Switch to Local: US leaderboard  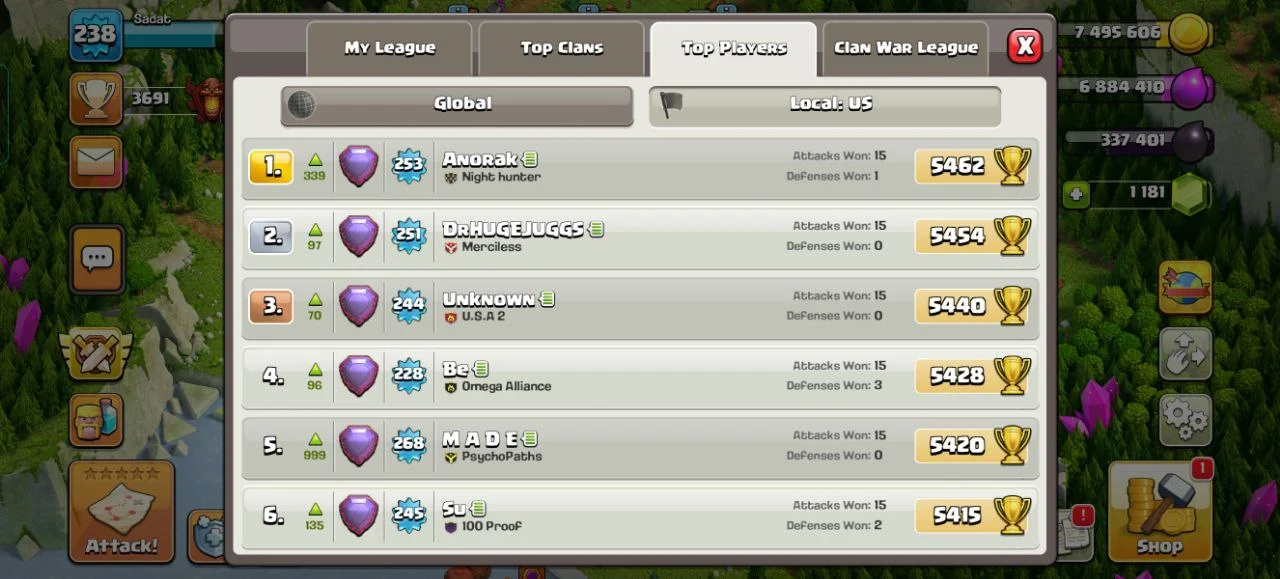(x=825, y=105)
